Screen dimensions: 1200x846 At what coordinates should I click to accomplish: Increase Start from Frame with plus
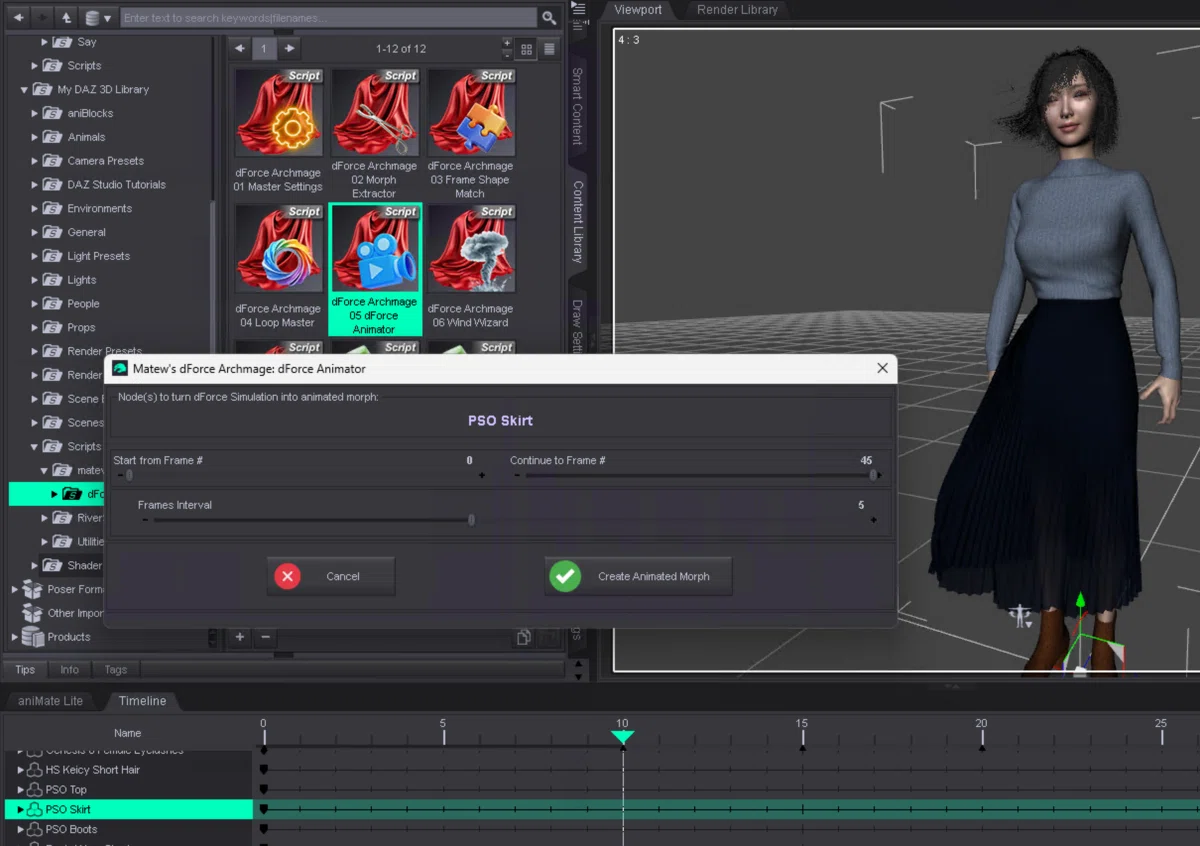[482, 476]
